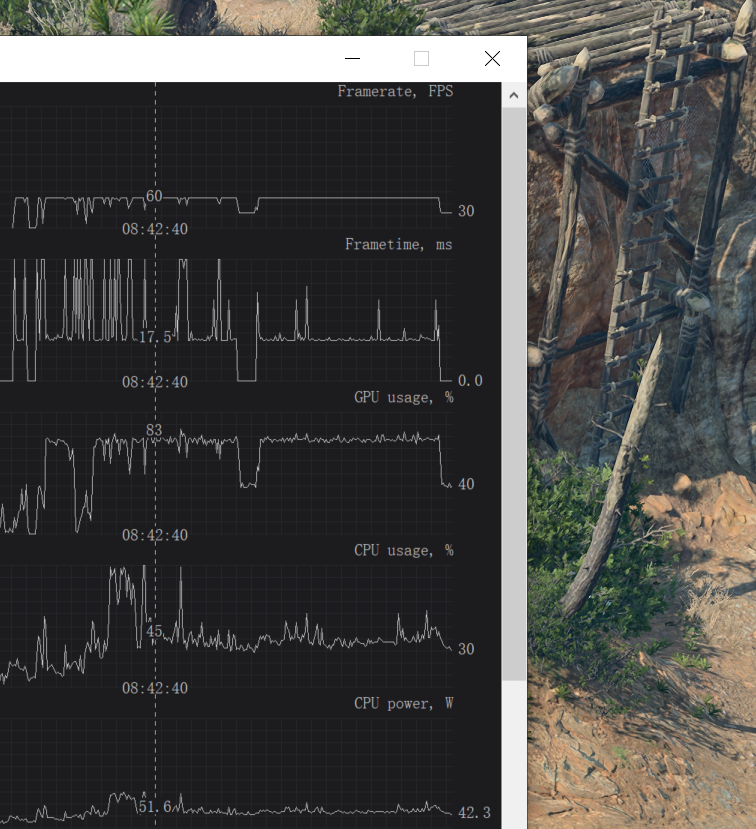Screen dimensions: 756x829
Task: Click the current framerate value 30
Action: pos(466,211)
